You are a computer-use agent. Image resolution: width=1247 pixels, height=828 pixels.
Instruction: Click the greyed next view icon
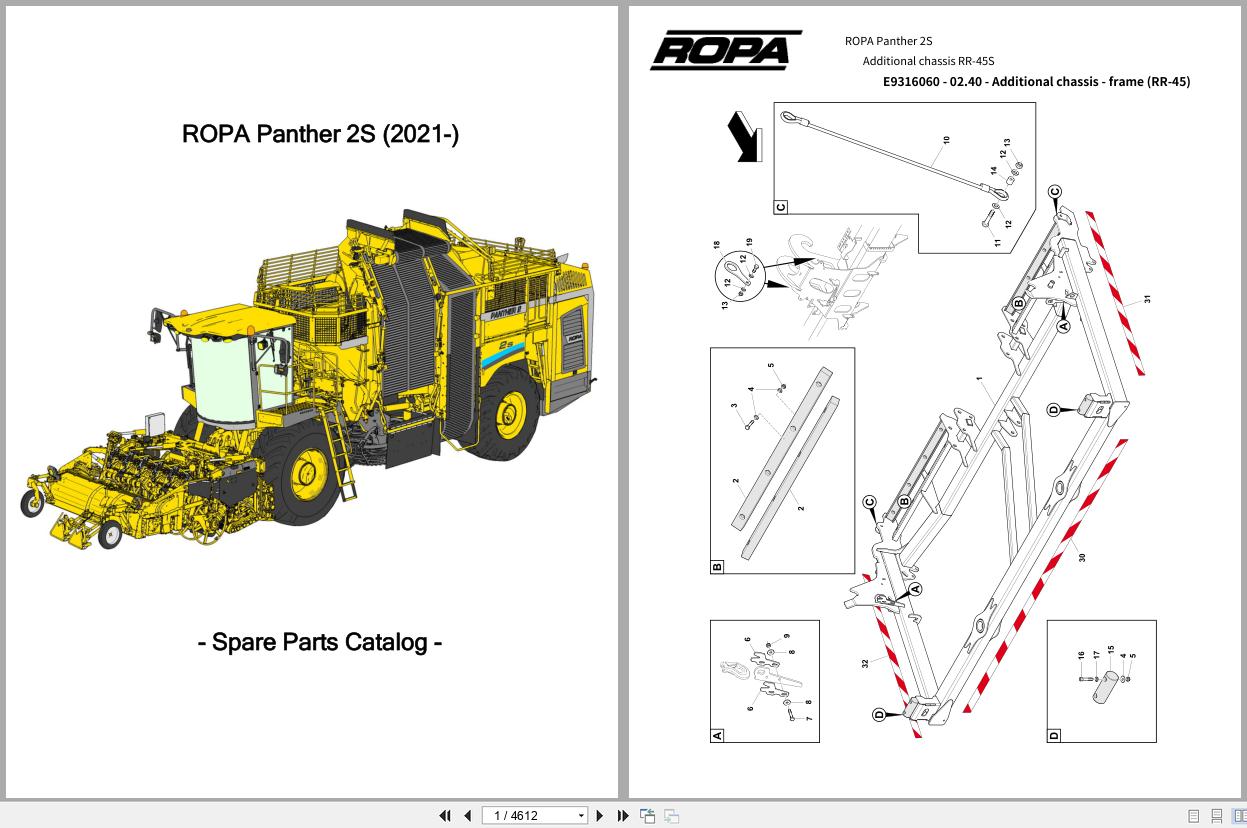point(672,816)
